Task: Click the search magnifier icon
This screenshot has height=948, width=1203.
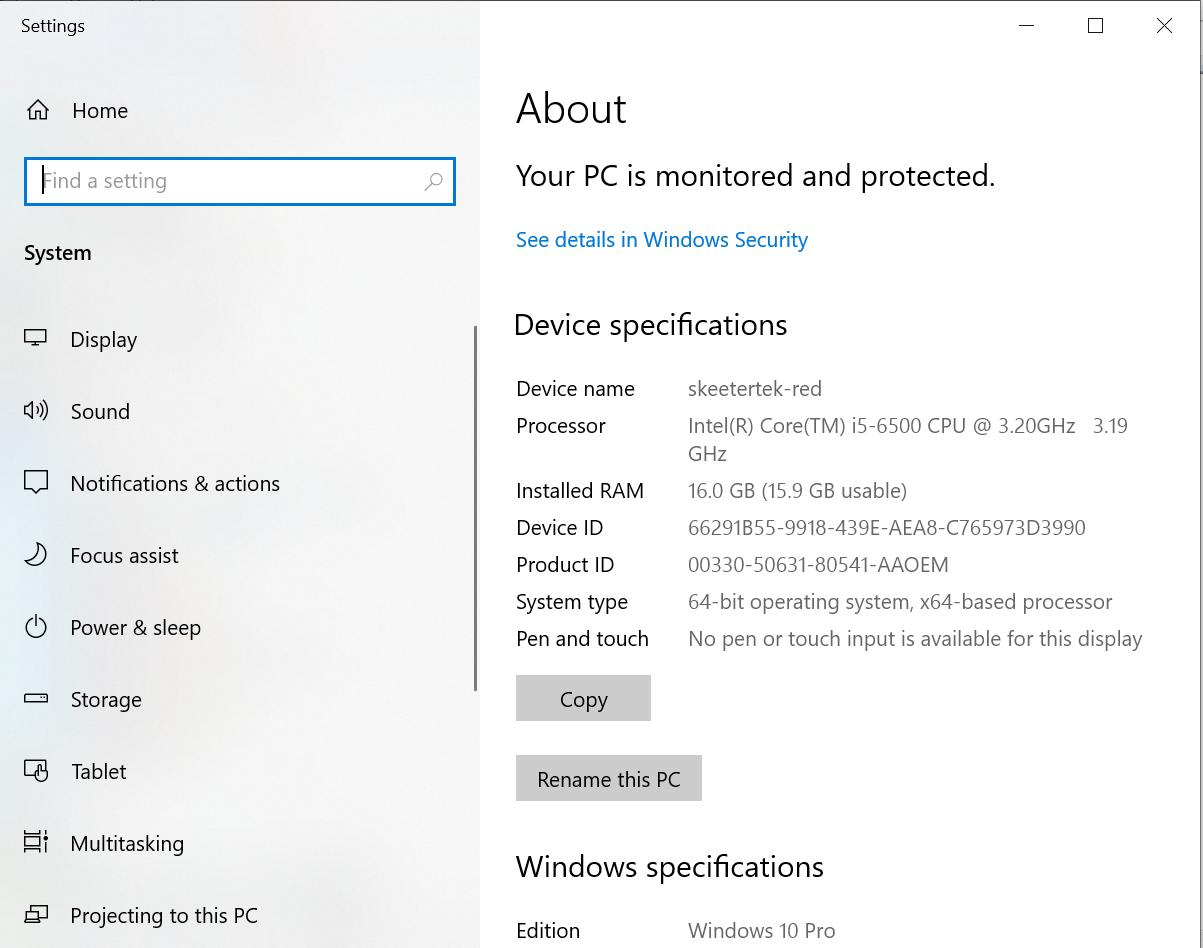Action: tap(434, 181)
